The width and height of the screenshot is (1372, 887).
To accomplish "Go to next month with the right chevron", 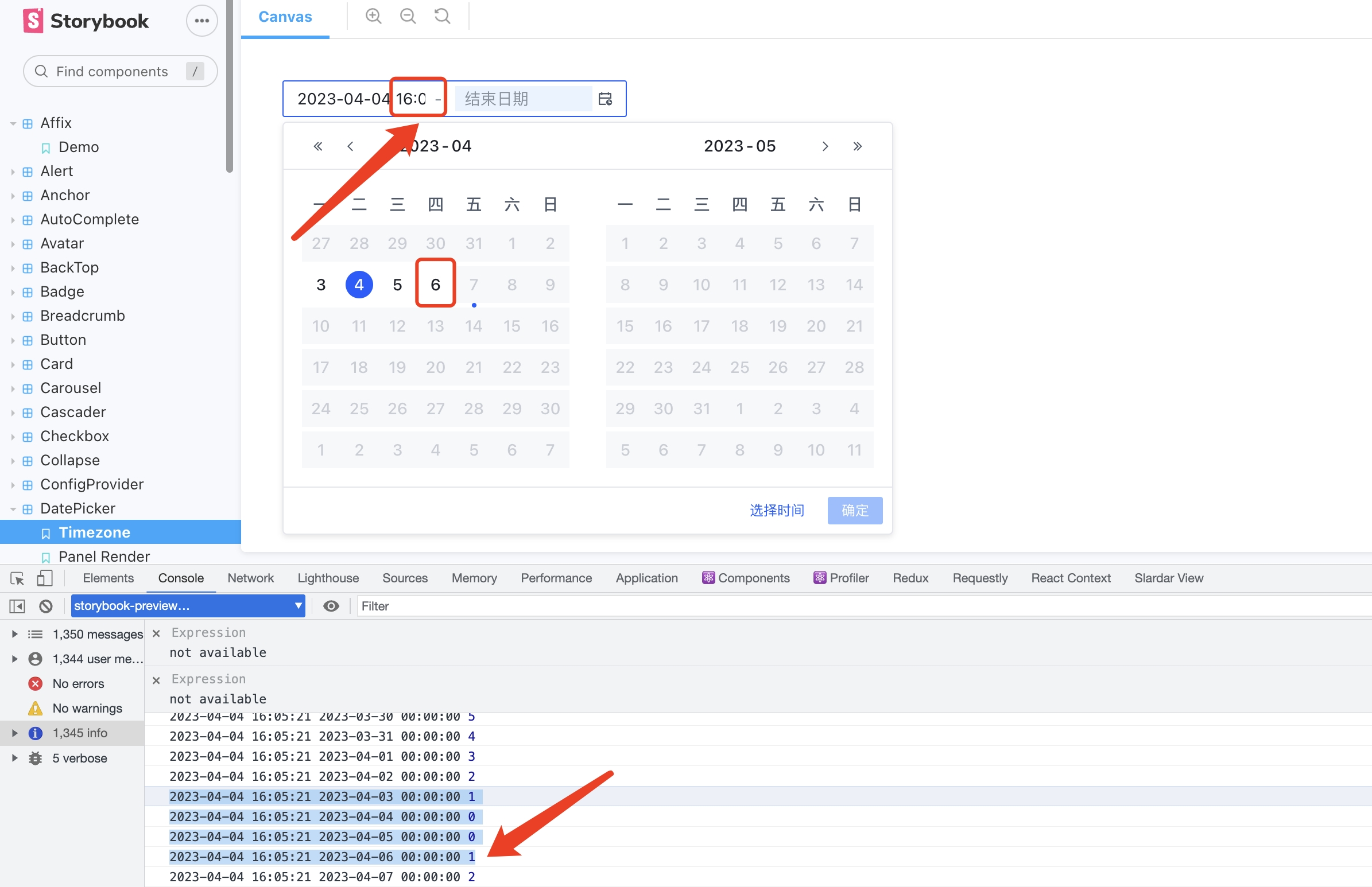I will 825,146.
